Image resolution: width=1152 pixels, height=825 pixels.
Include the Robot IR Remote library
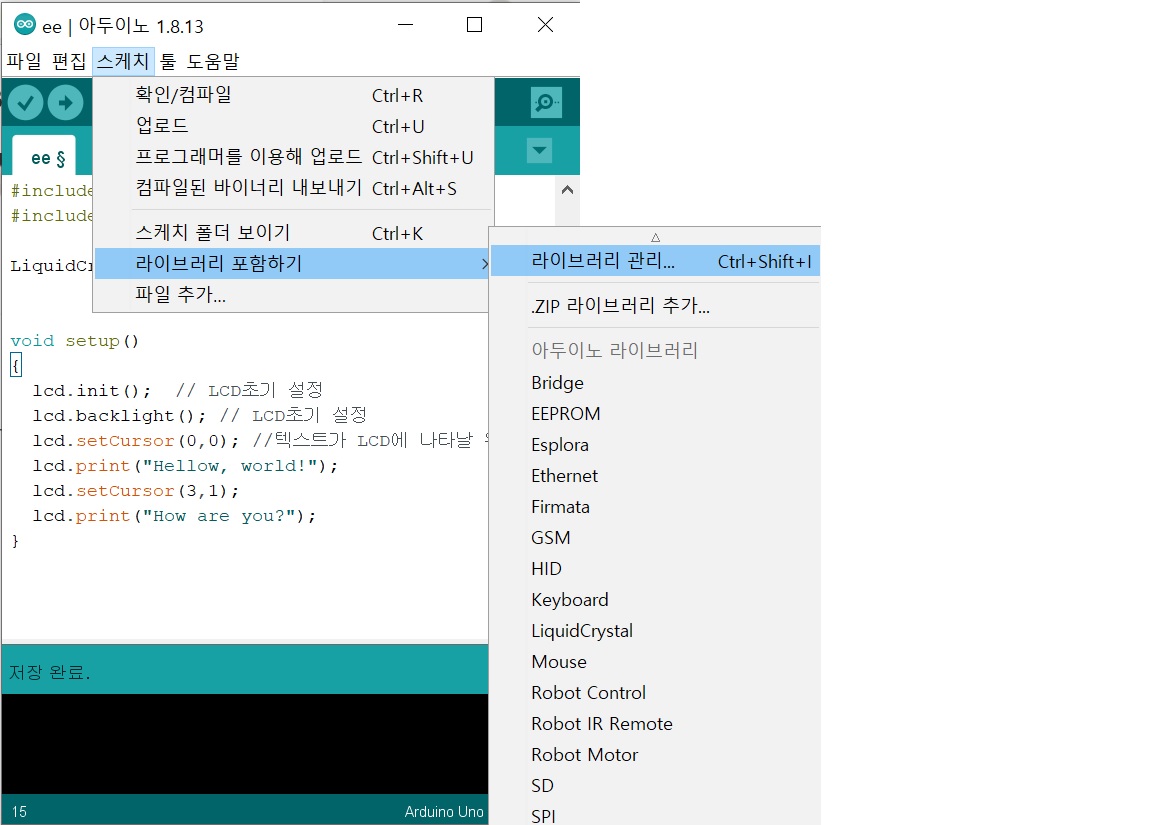tap(655, 724)
